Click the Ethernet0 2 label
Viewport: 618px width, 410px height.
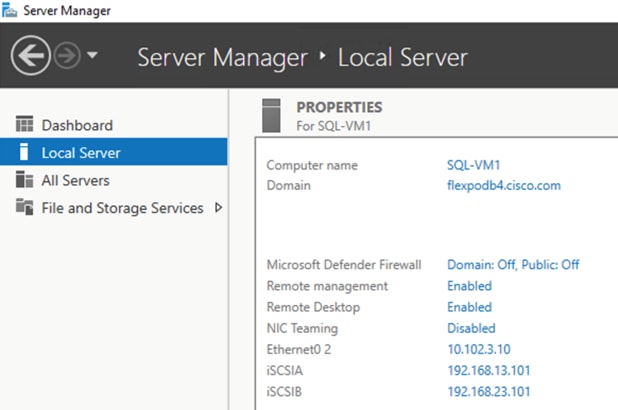299,349
